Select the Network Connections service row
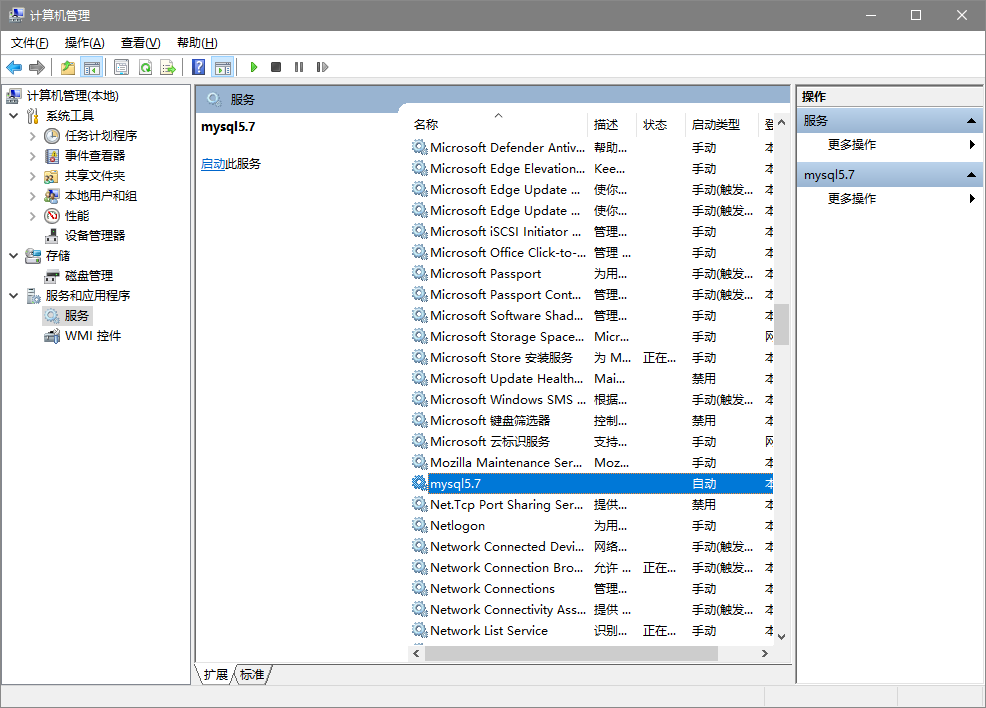 592,589
